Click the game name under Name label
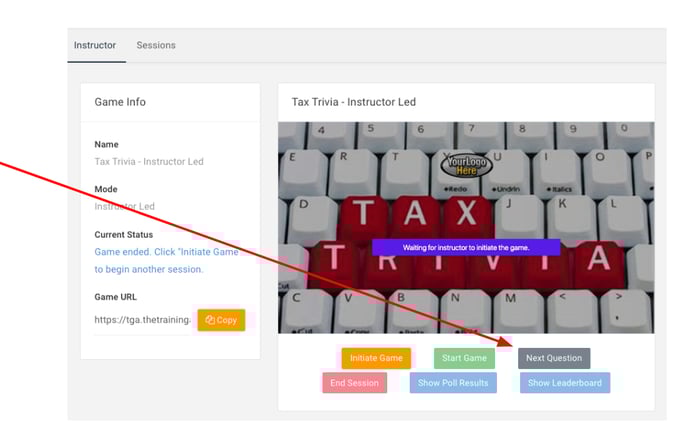Viewport: 688px width, 437px height. pyautogui.click(x=148, y=162)
